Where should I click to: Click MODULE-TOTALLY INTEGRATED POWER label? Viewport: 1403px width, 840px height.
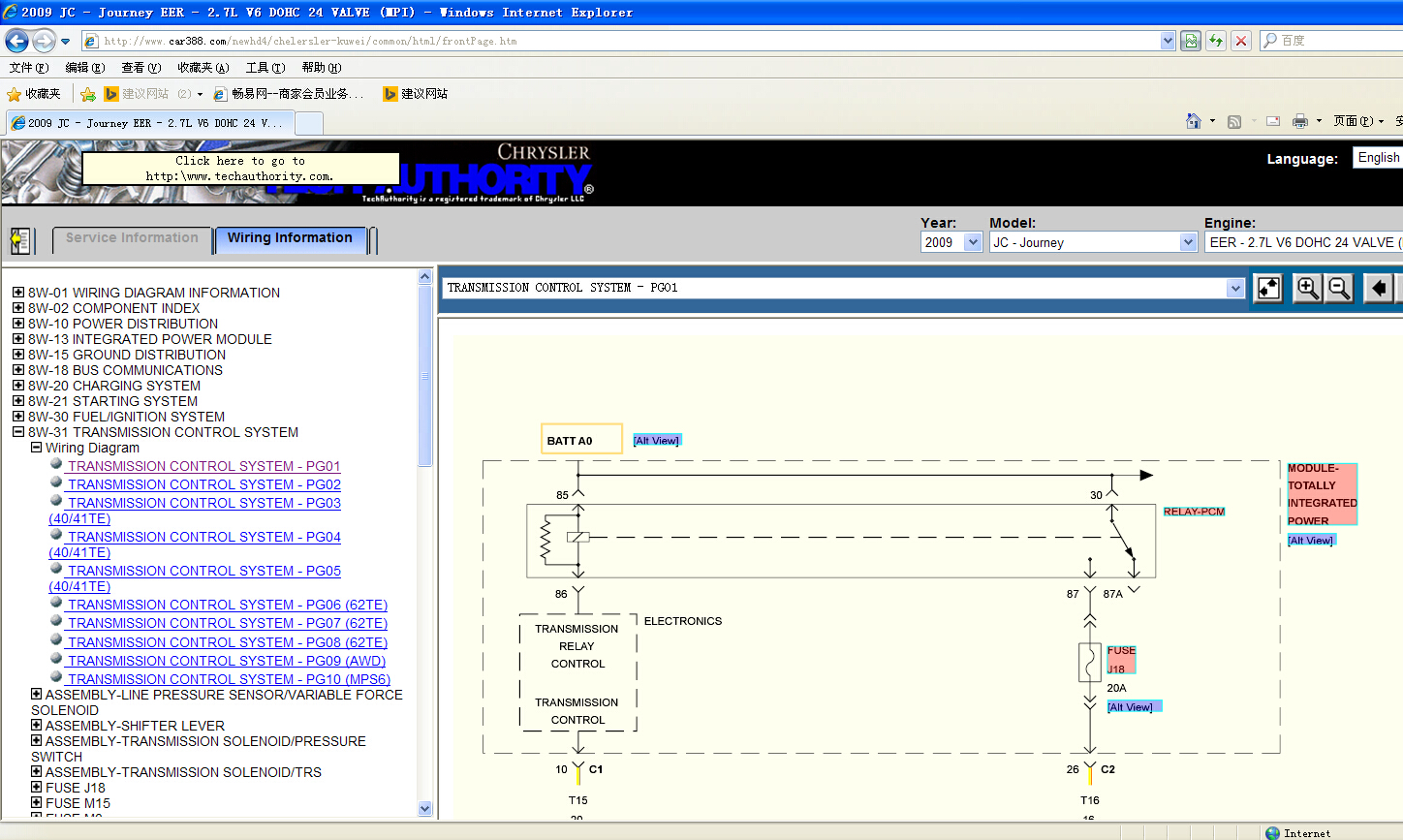click(1322, 494)
